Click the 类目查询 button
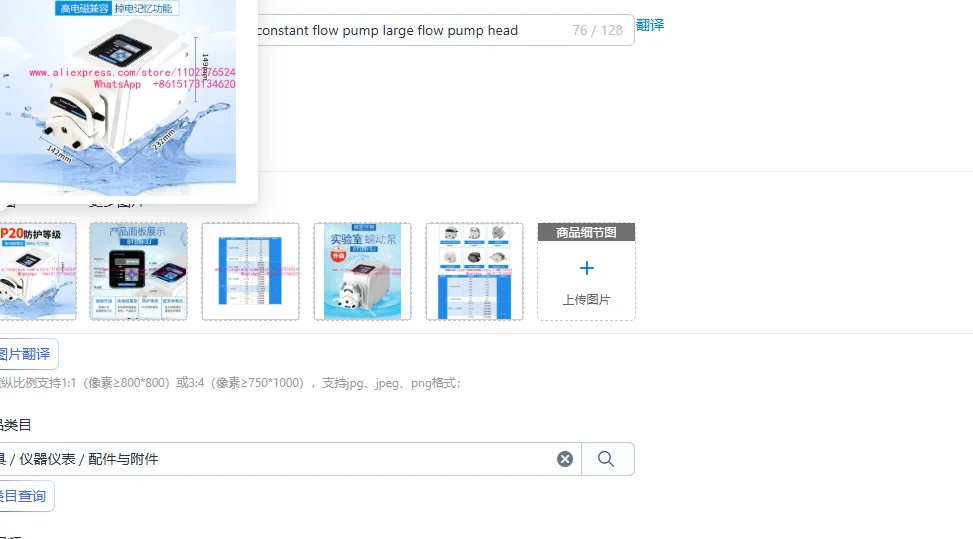Viewport: 973px width, 539px height. pos(25,496)
